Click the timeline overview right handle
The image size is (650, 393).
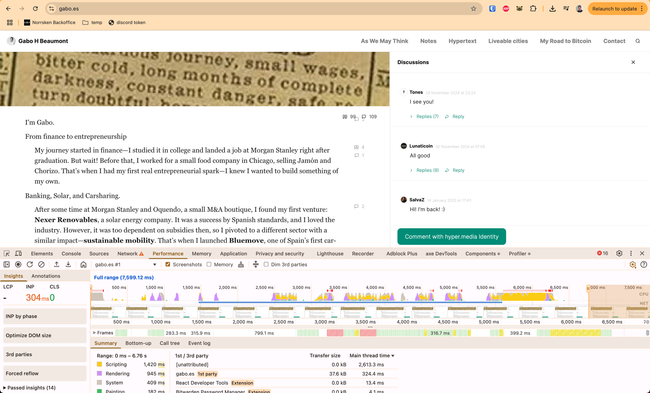[588, 289]
